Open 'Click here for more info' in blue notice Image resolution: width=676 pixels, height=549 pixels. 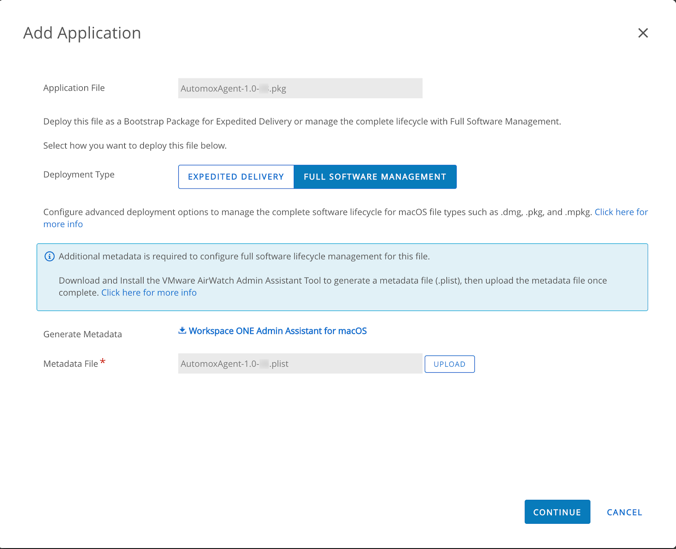(149, 292)
